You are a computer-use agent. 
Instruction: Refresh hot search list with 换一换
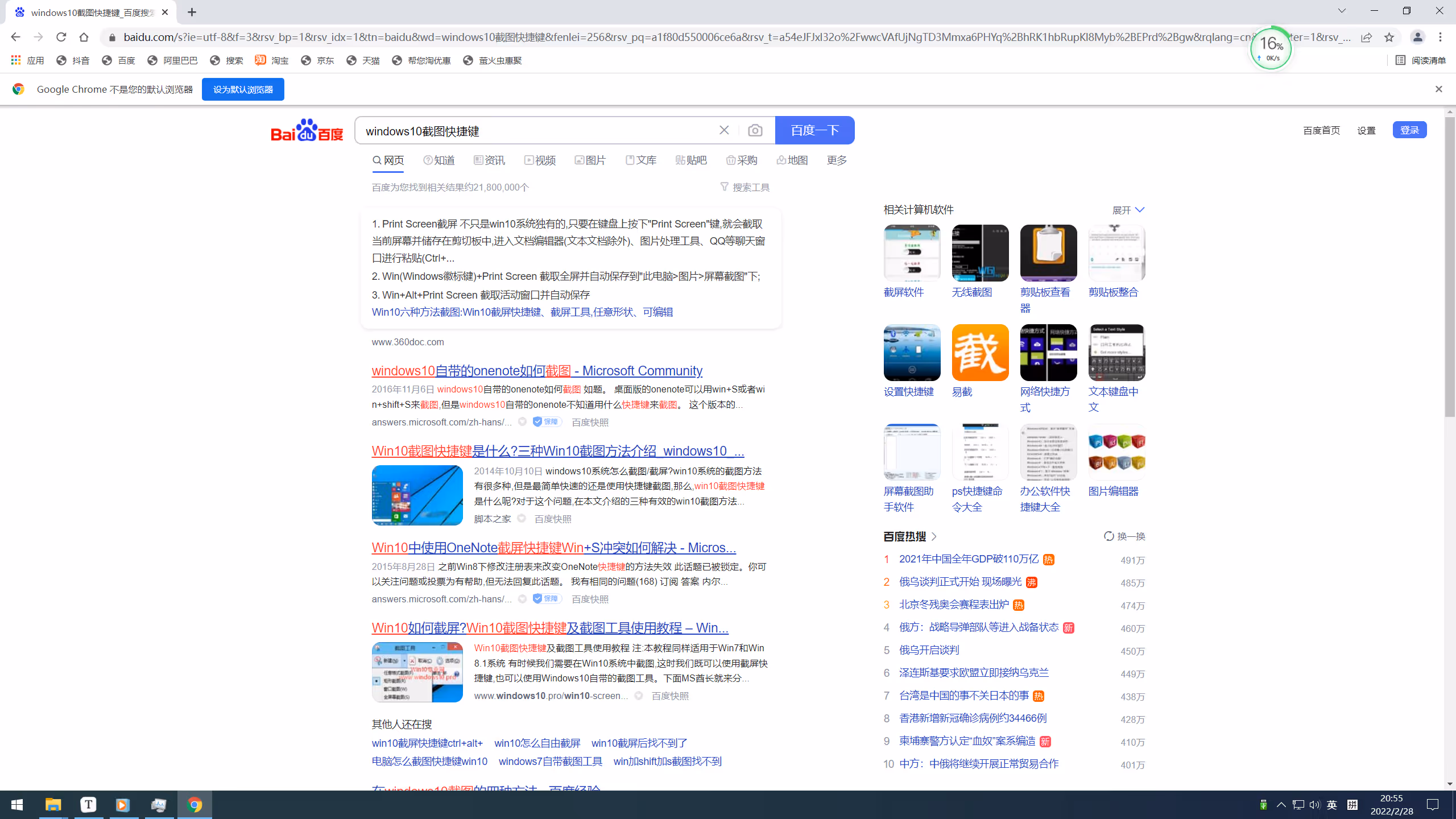click(1124, 536)
